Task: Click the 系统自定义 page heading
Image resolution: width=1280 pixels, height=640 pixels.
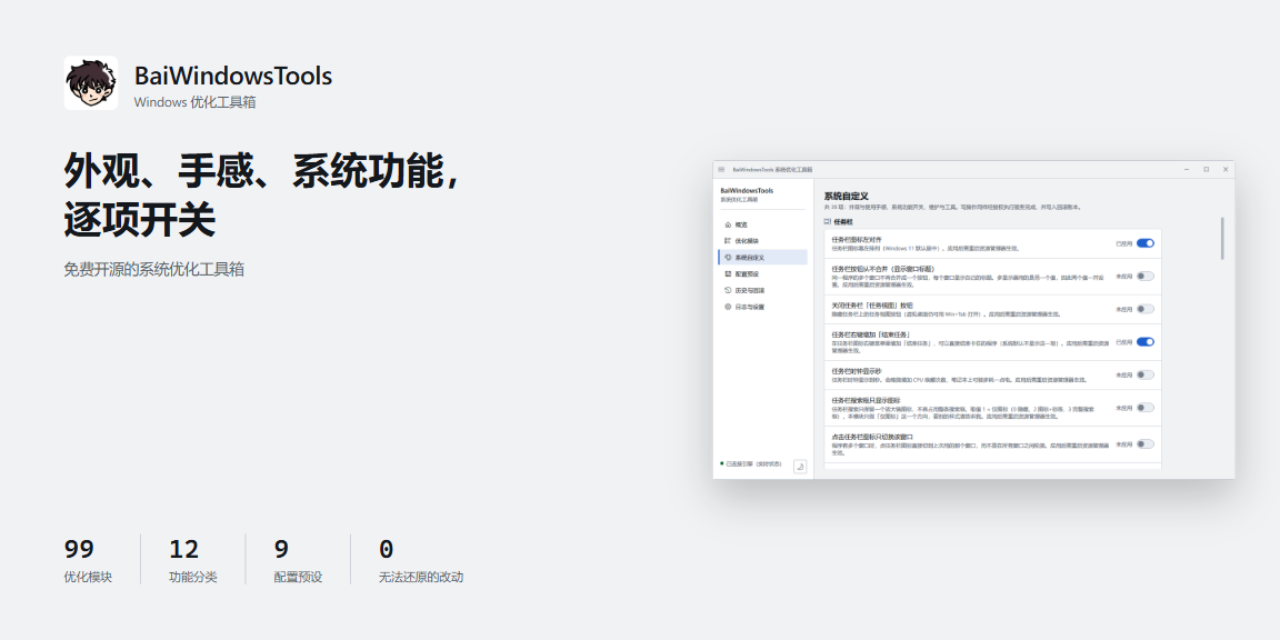Action: coord(846,196)
